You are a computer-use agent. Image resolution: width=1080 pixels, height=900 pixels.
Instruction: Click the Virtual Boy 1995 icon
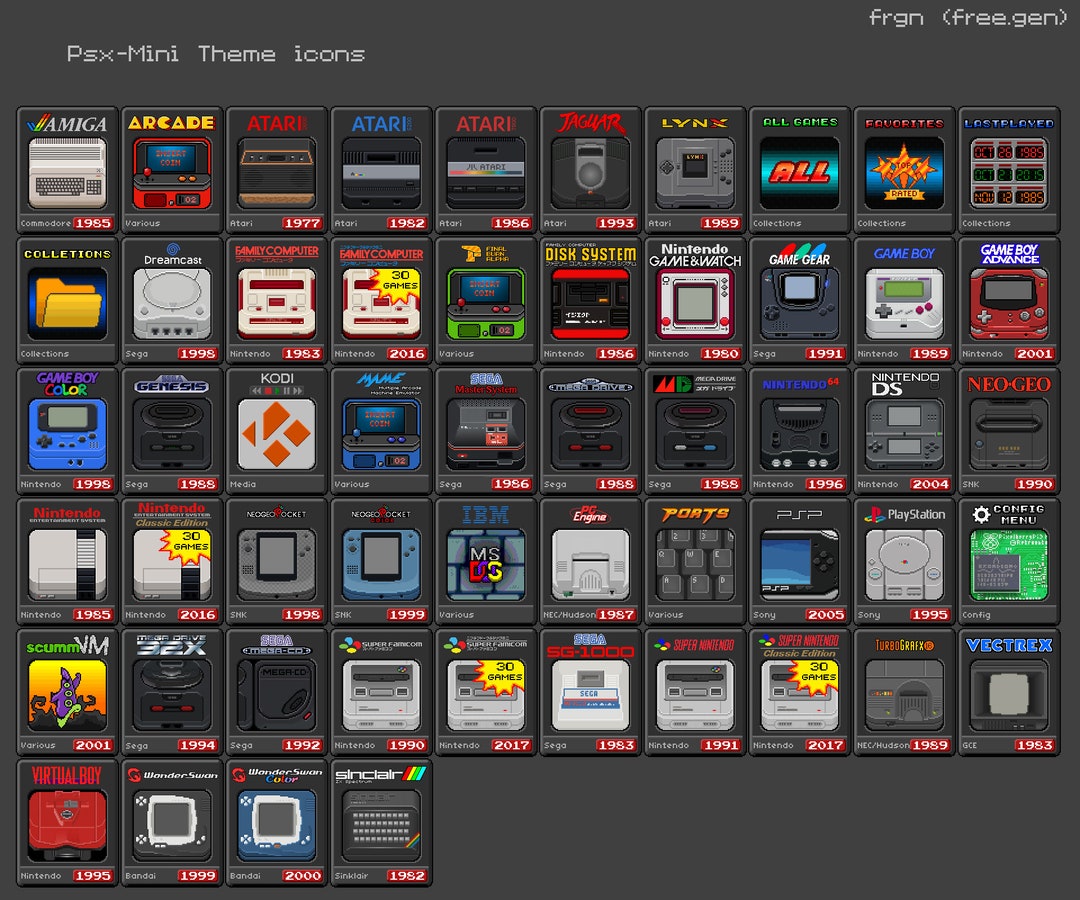pyautogui.click(x=66, y=818)
